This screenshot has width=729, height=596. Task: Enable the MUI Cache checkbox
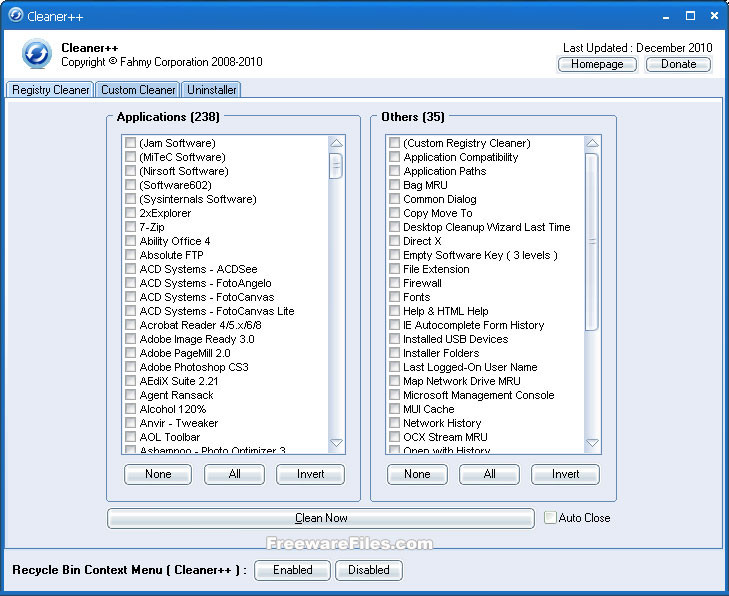pos(394,409)
